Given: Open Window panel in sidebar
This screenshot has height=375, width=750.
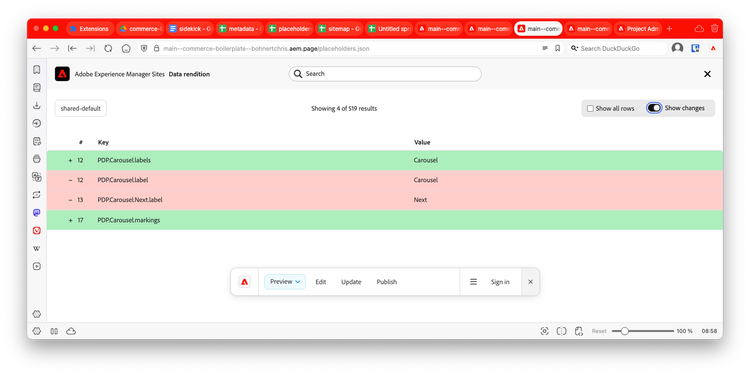Looking at the screenshot, I should click(37, 159).
